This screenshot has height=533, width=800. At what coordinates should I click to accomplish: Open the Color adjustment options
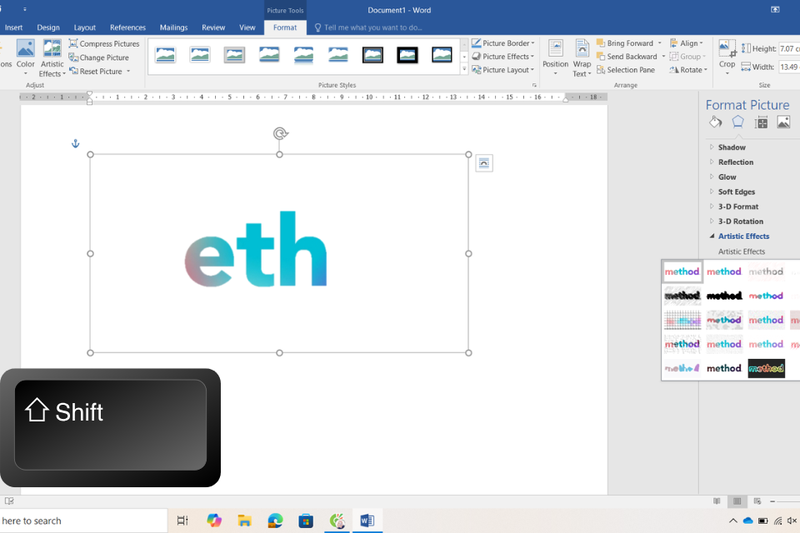(x=25, y=57)
